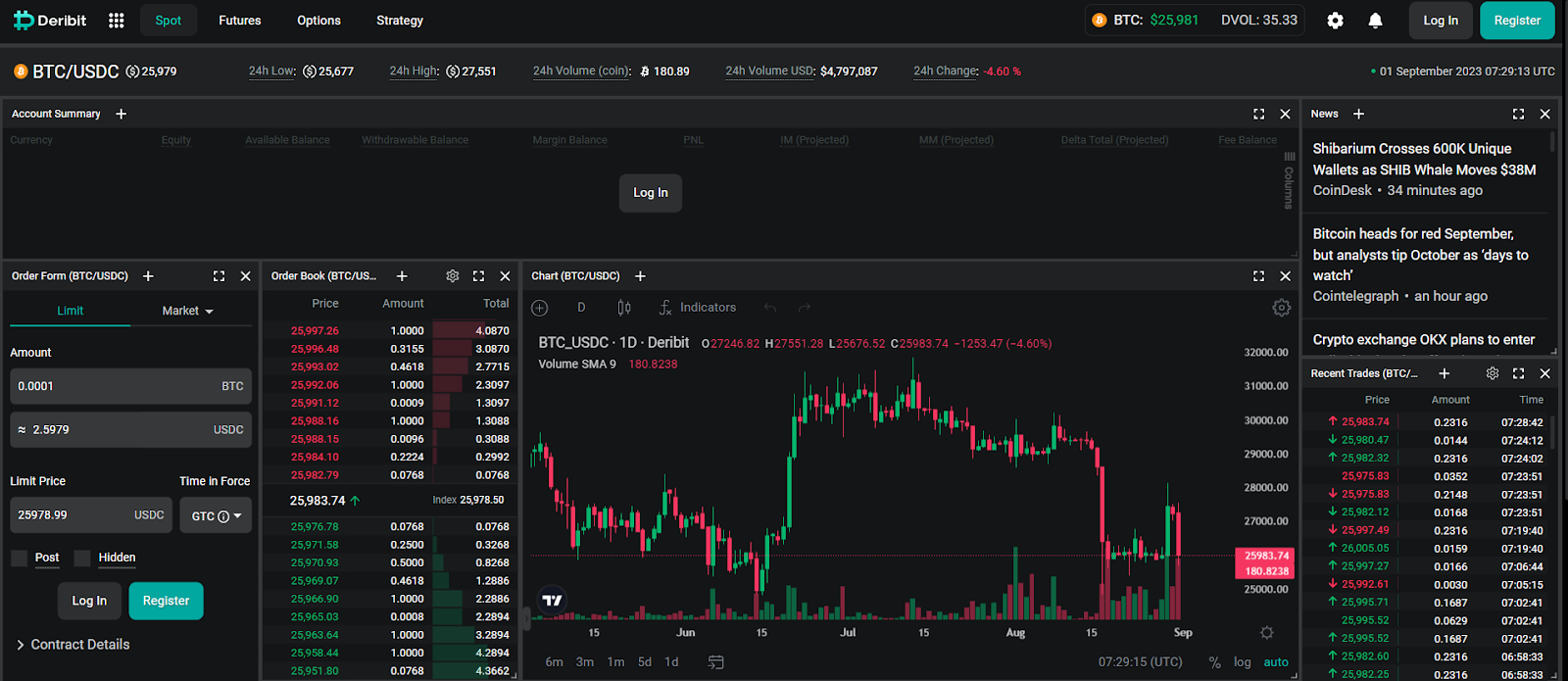Open Bitcoin heads for red September article
Image resolution: width=1568 pixels, height=681 pixels.
(1420, 255)
